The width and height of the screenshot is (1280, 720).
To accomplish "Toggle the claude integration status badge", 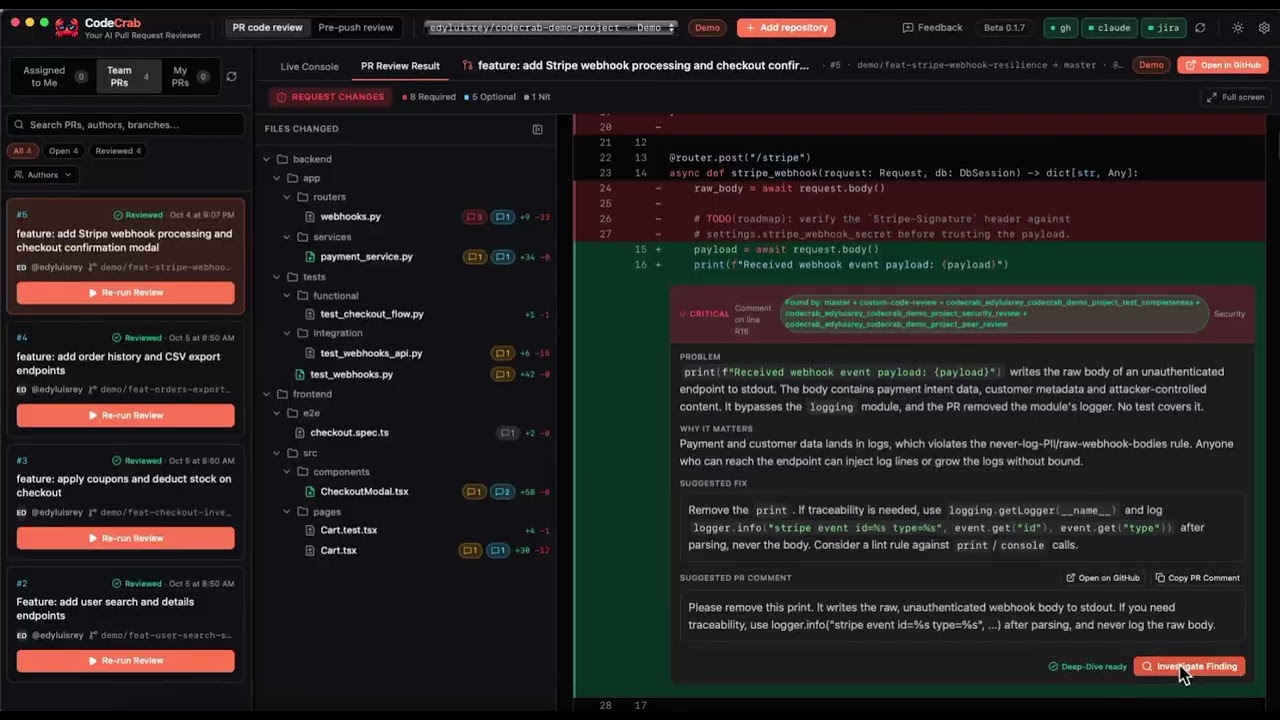I will click(1109, 28).
